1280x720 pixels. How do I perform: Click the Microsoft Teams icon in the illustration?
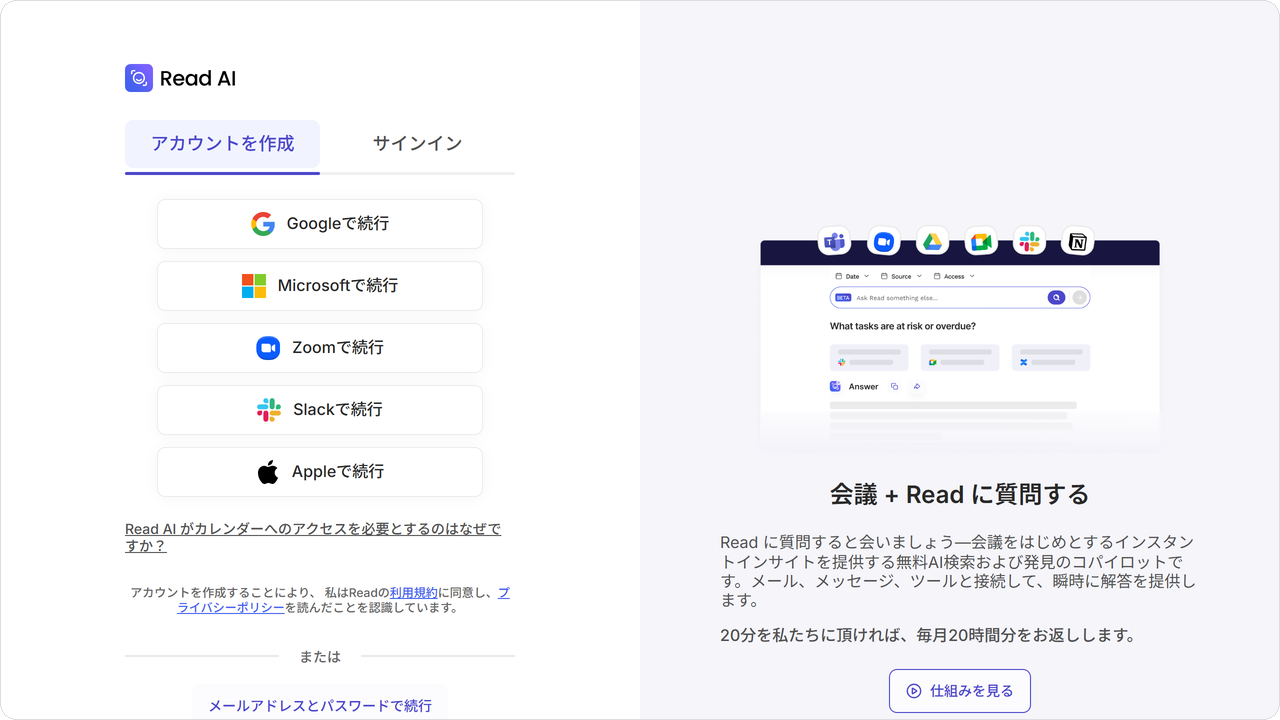(x=834, y=241)
